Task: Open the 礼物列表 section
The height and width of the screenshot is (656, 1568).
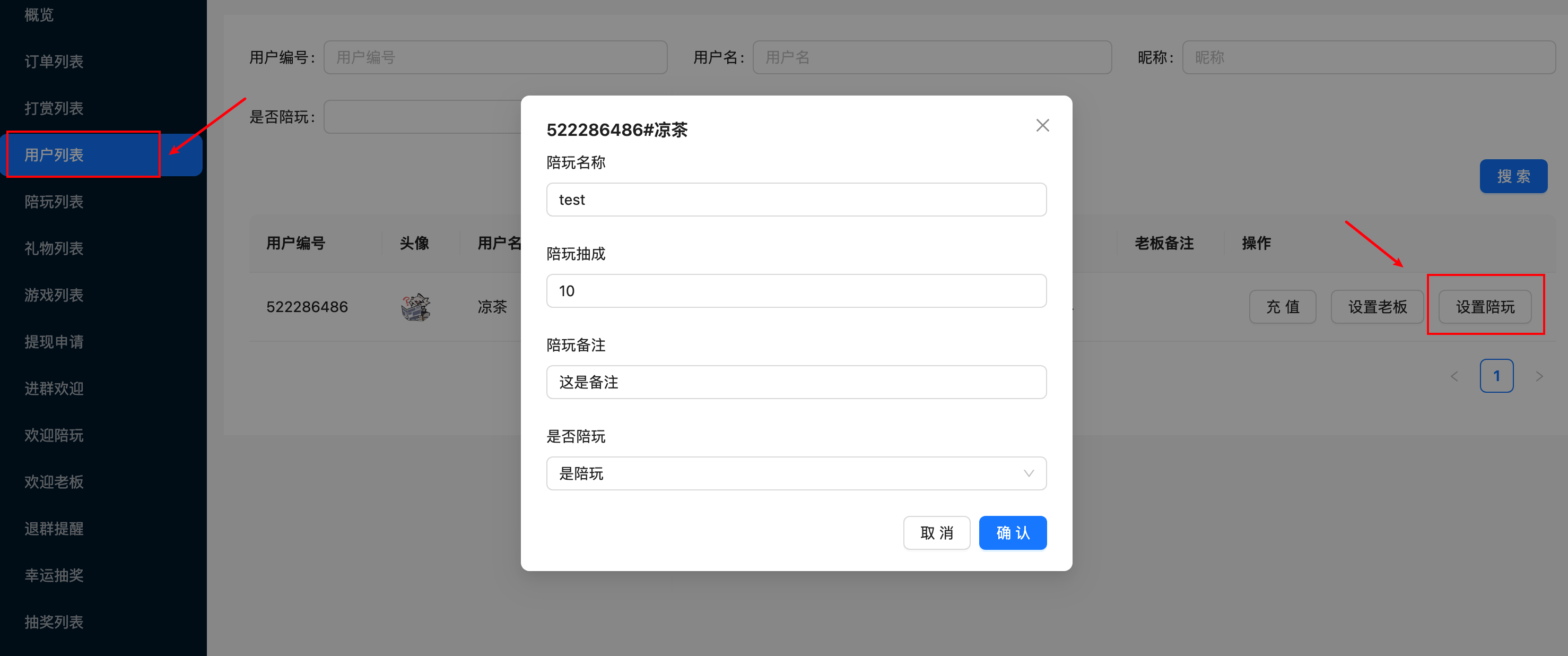Action: coord(53,248)
